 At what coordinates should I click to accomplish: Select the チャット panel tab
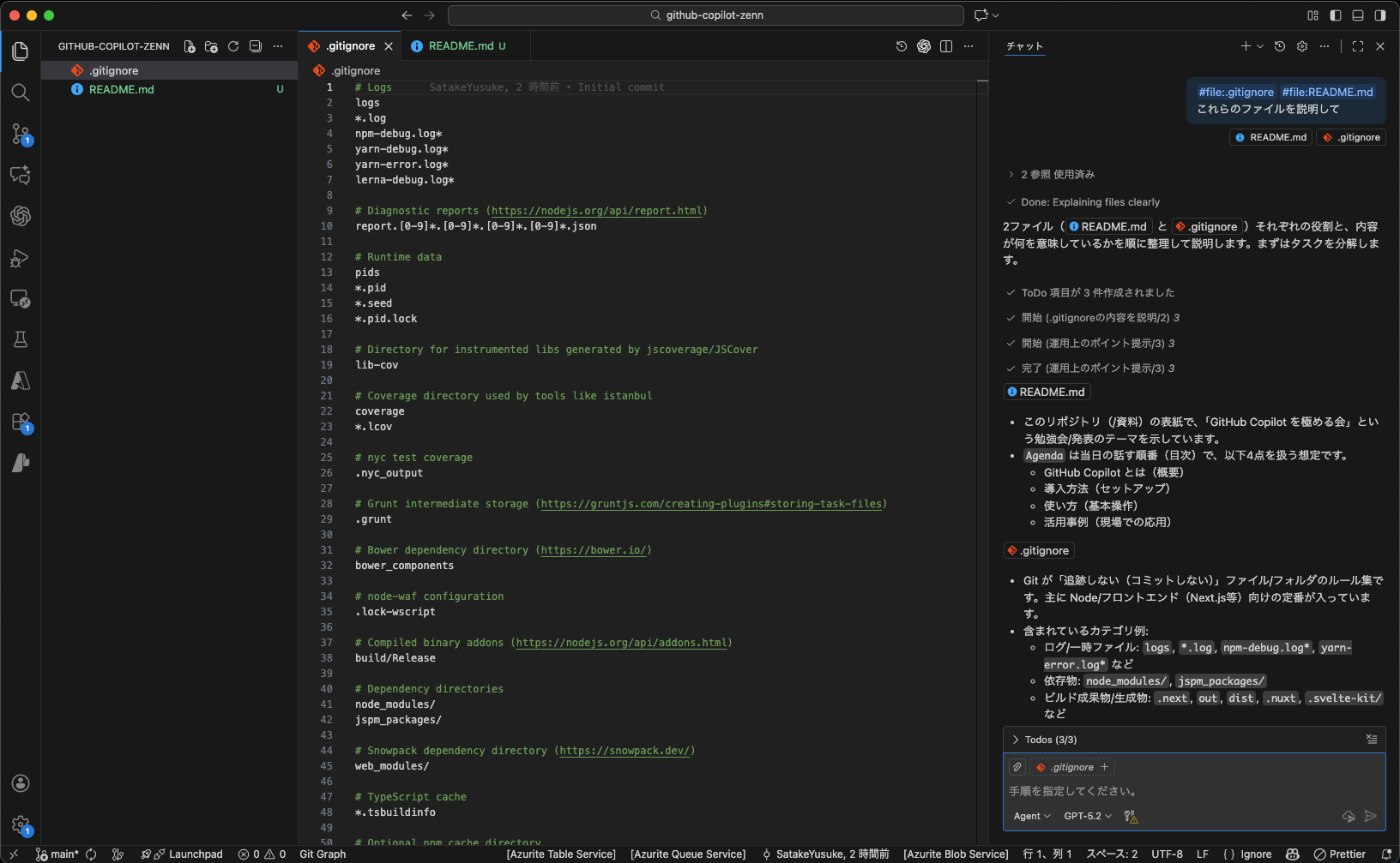(x=1024, y=46)
